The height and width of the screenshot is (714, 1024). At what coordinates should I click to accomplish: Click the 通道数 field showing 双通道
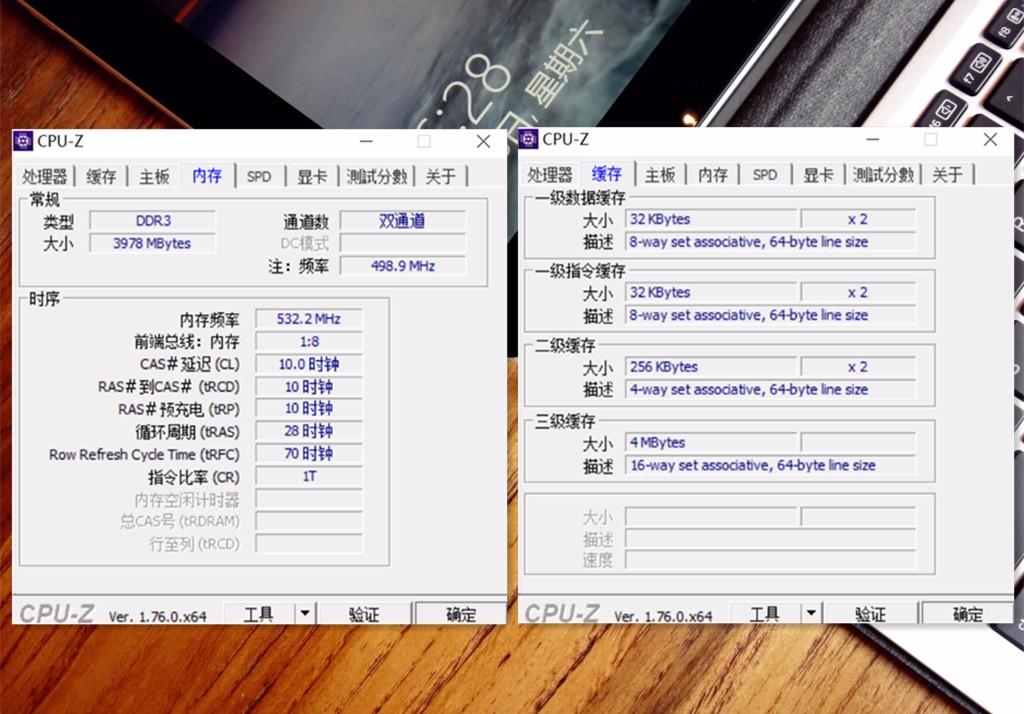(402, 221)
